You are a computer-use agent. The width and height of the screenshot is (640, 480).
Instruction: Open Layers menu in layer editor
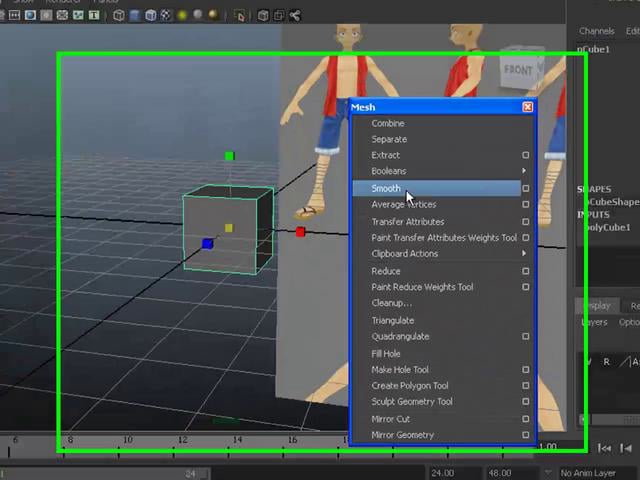tap(594, 322)
